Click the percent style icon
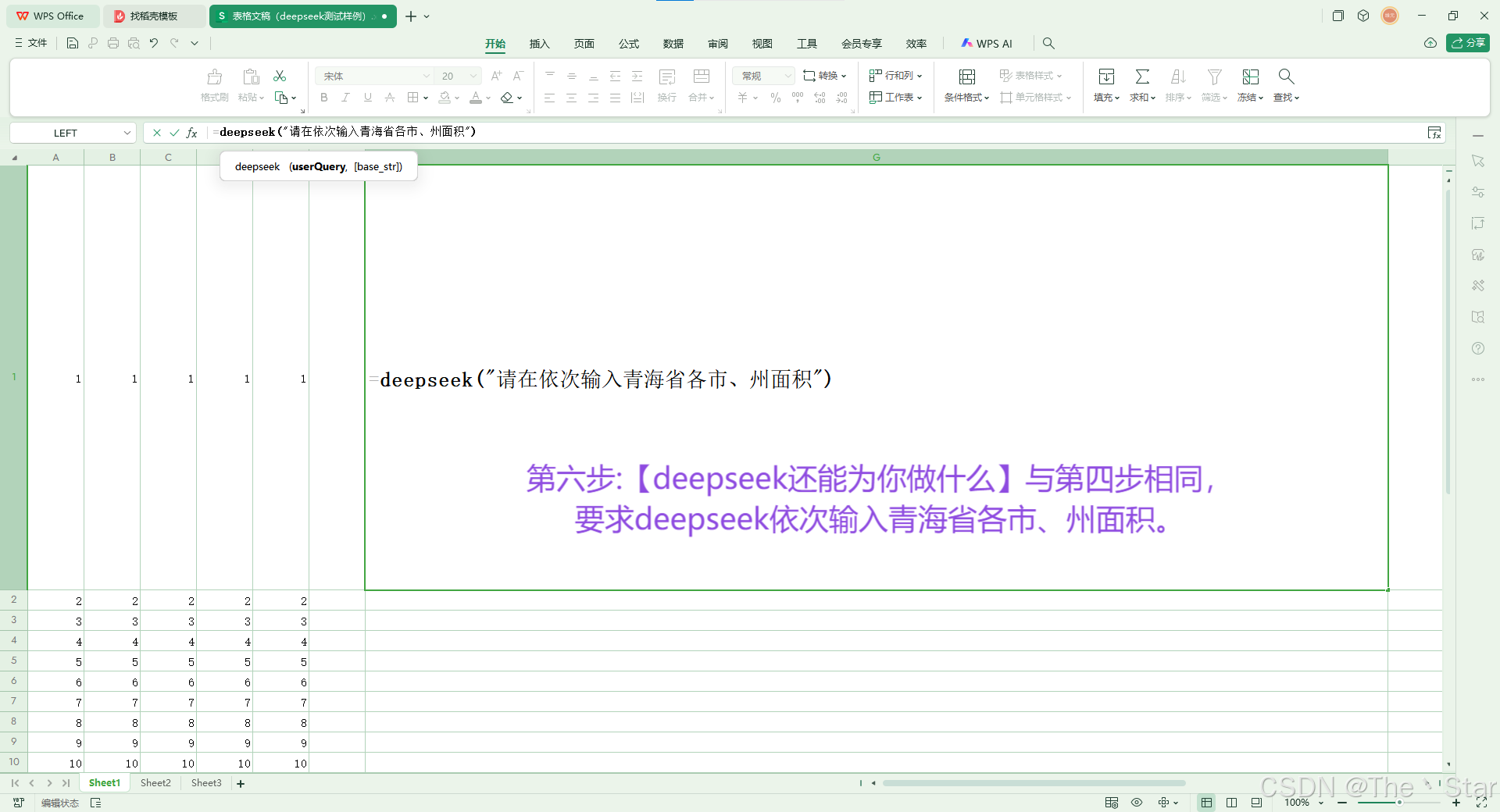 click(x=775, y=98)
